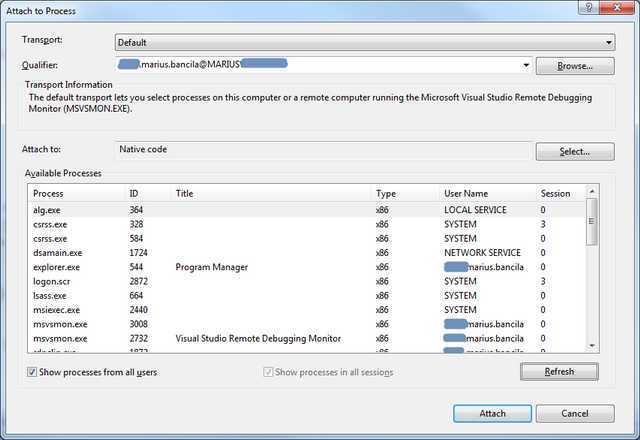
Task: Select msvsmon.exe with ID 2732
Action: pos(307,338)
